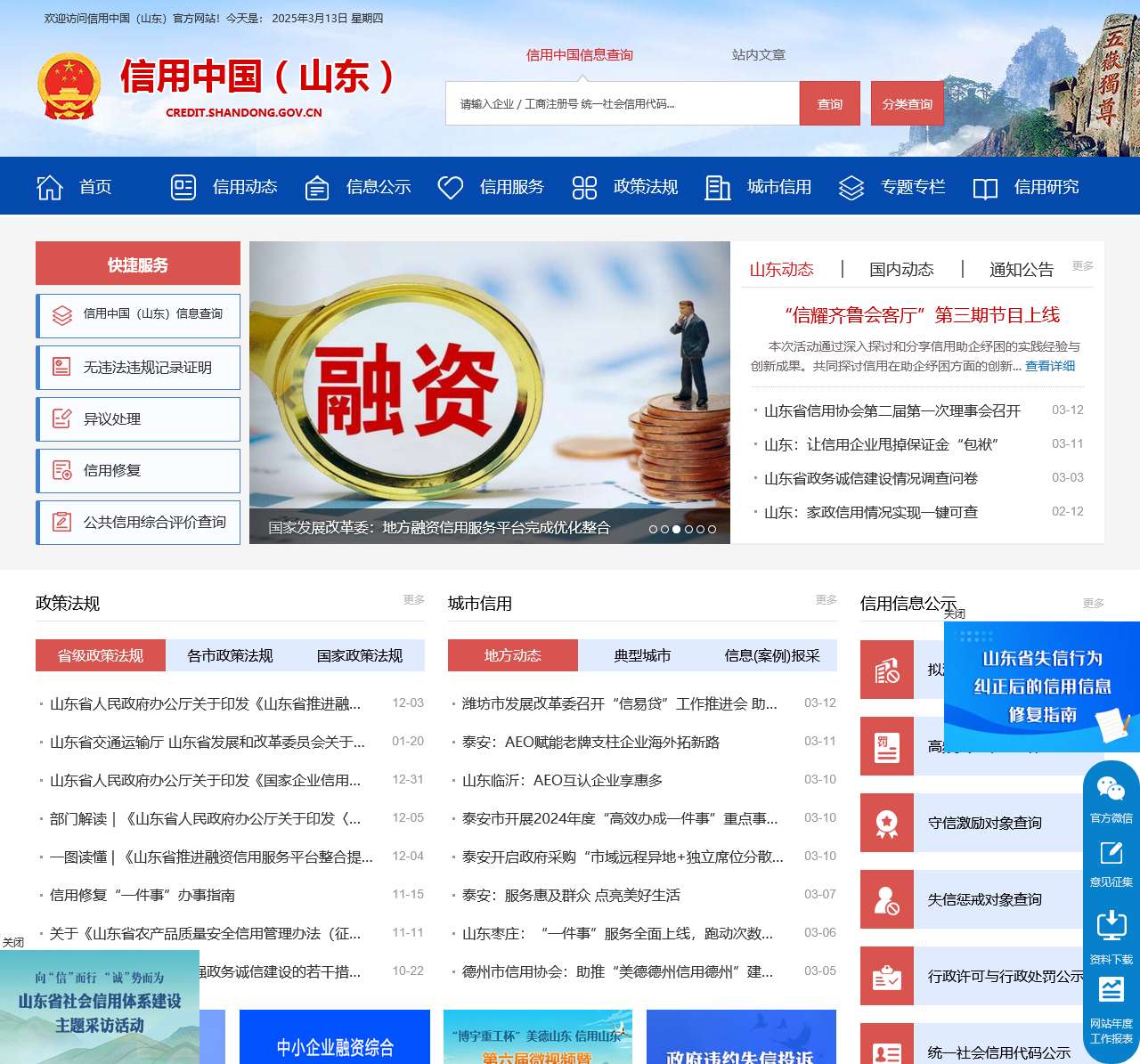
Task: Click the 专题专栏 layers icon
Action: click(x=851, y=188)
